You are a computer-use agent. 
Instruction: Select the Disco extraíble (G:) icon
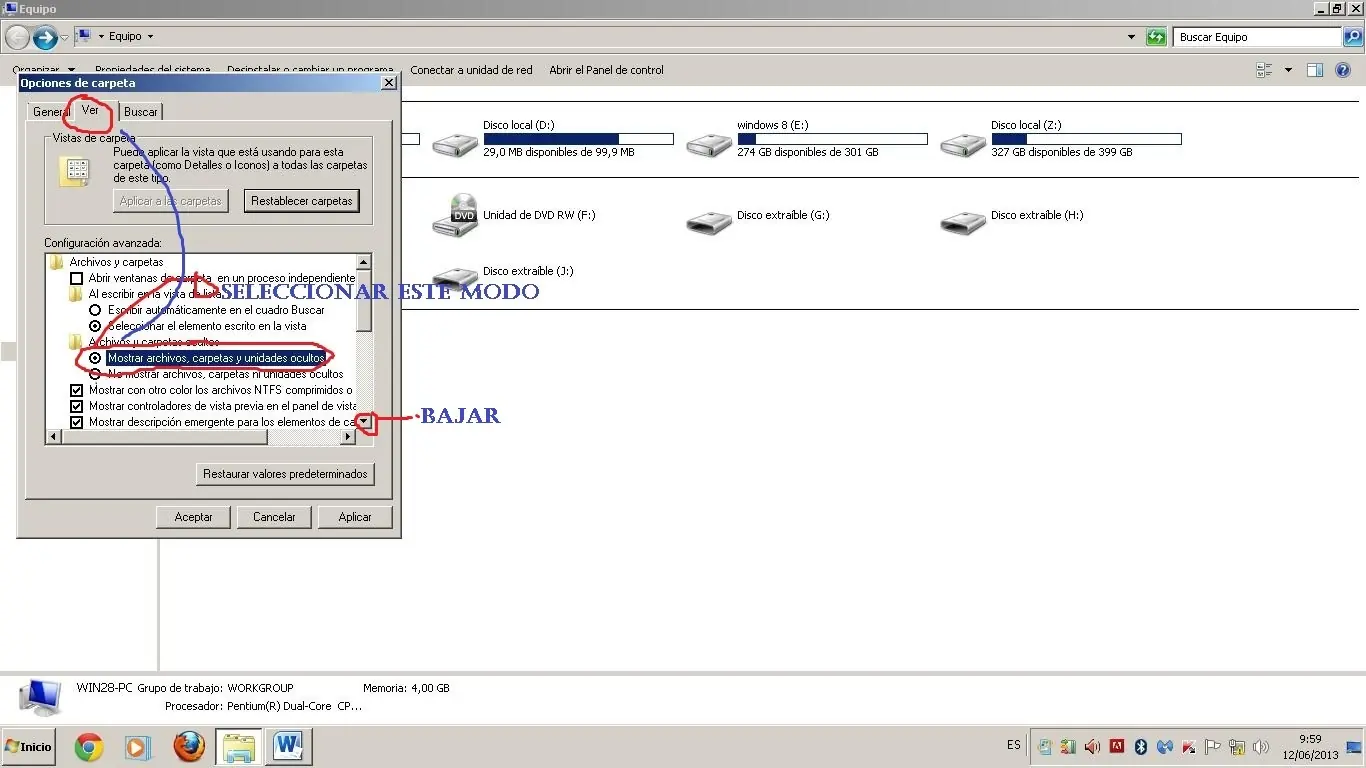(x=709, y=221)
